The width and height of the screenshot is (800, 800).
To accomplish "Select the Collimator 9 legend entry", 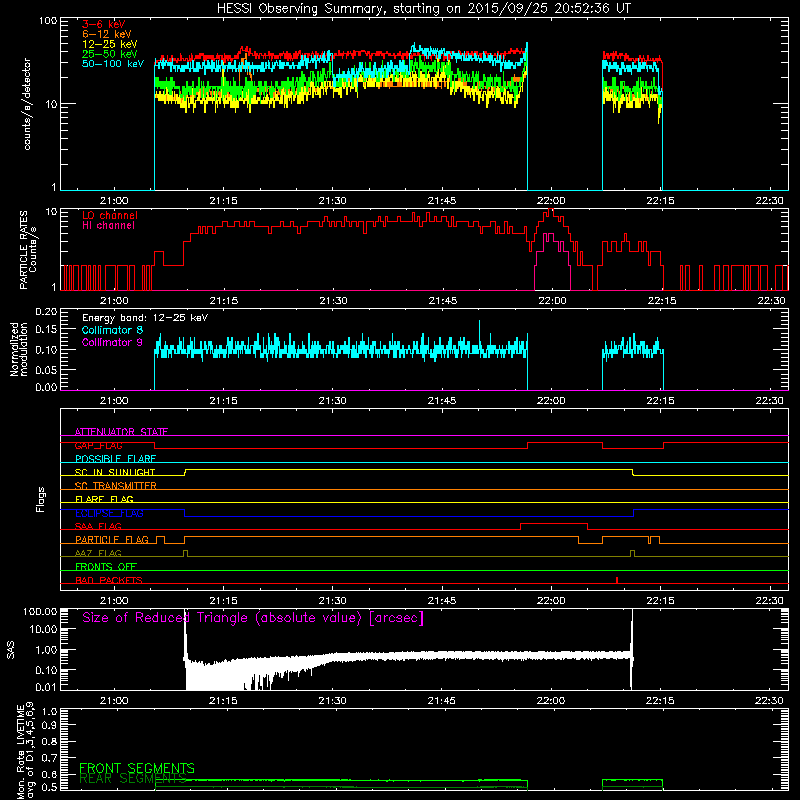I will click(112, 342).
